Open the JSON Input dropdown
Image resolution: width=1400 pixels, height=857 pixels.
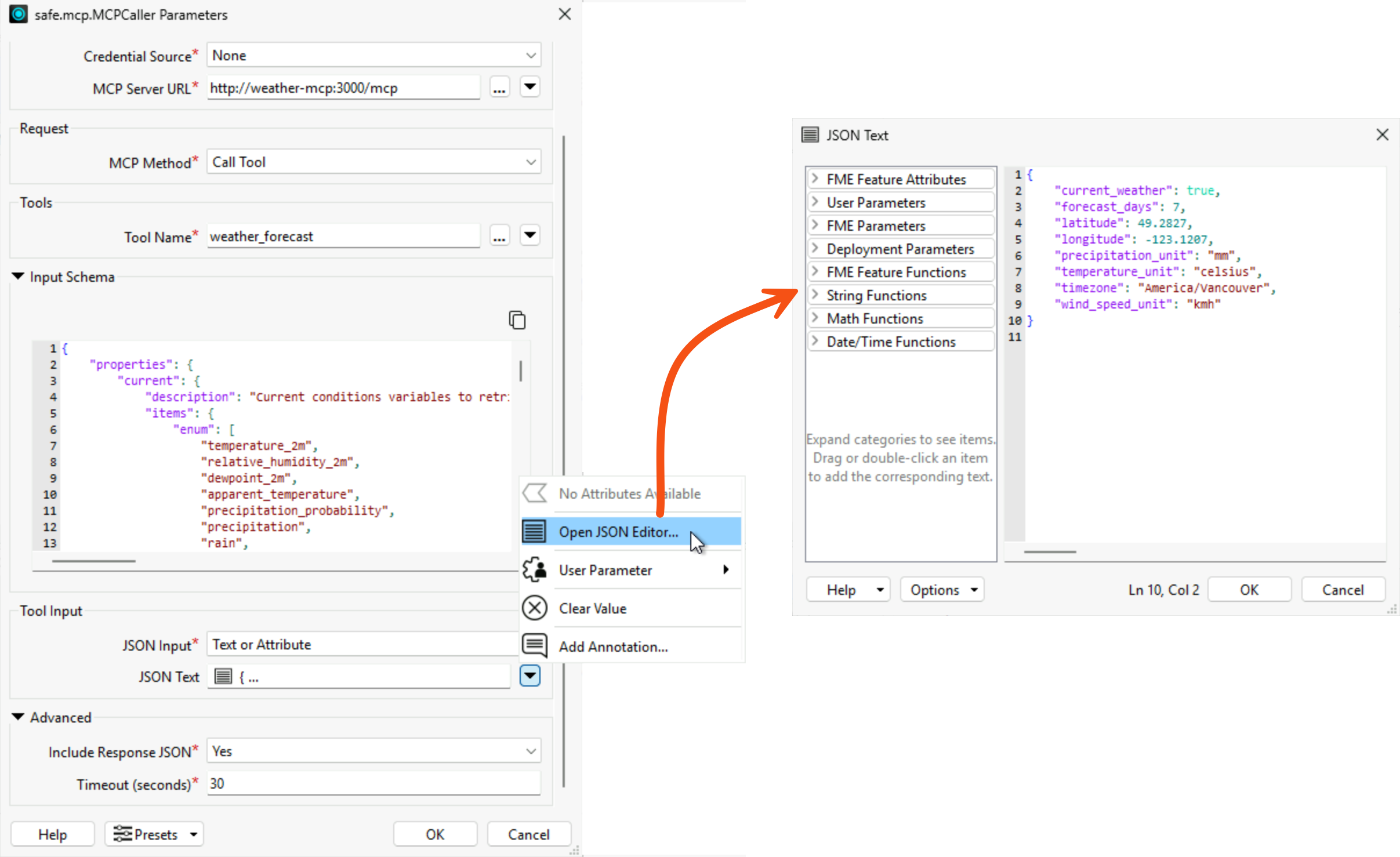coord(364,644)
